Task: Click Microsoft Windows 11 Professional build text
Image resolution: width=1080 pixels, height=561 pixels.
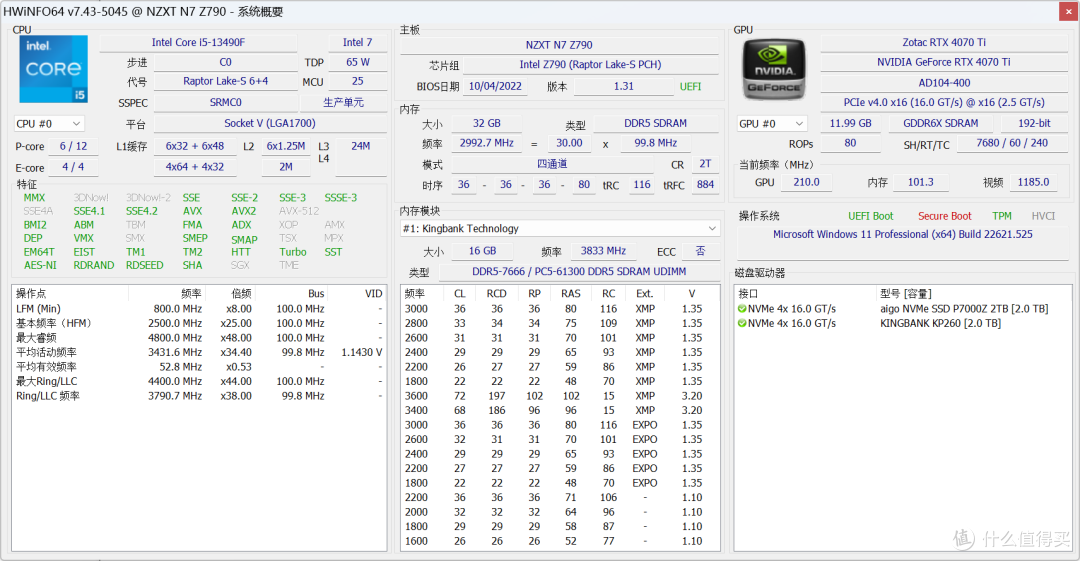Action: (x=902, y=234)
